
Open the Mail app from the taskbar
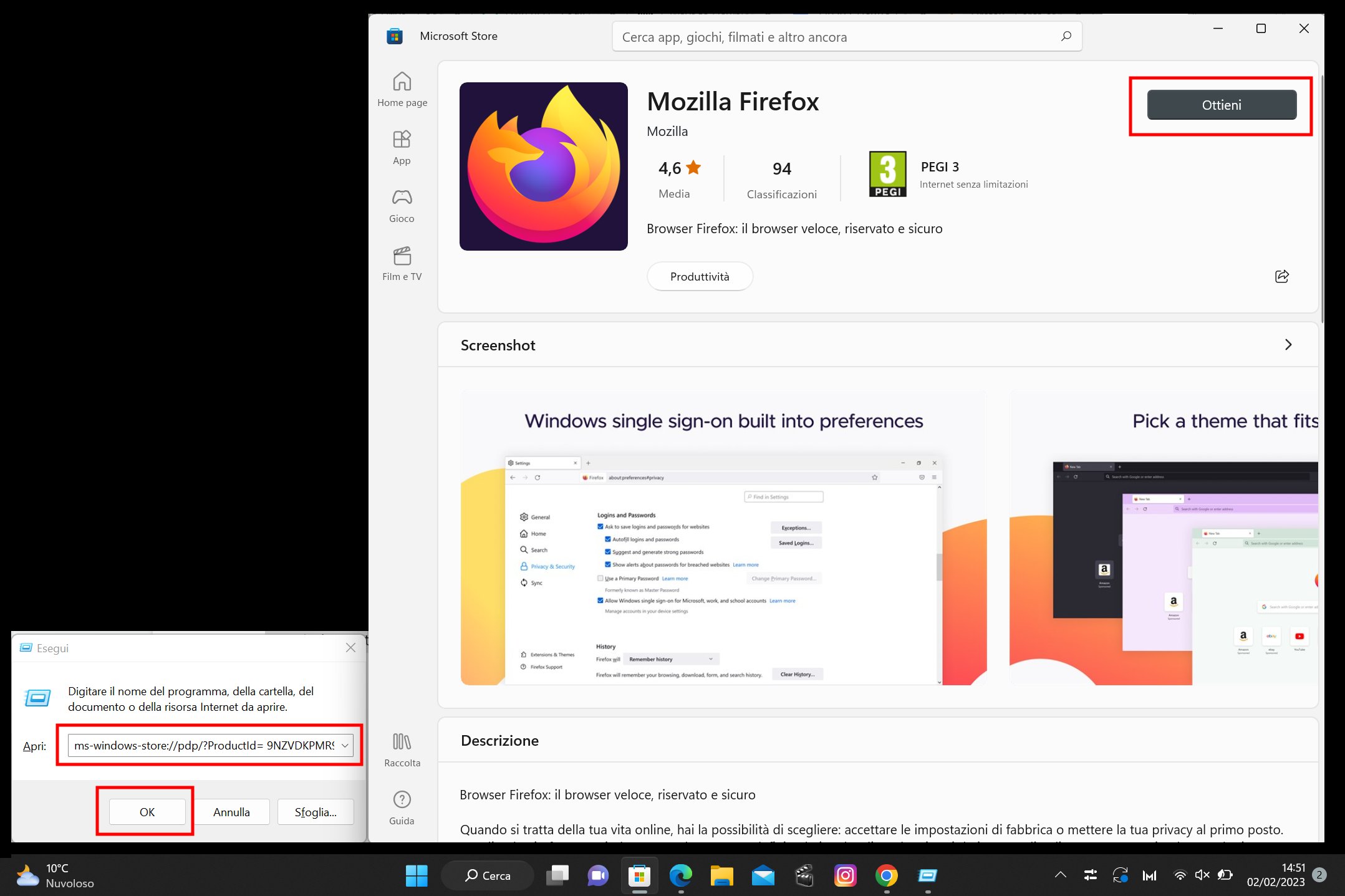pyautogui.click(x=763, y=875)
